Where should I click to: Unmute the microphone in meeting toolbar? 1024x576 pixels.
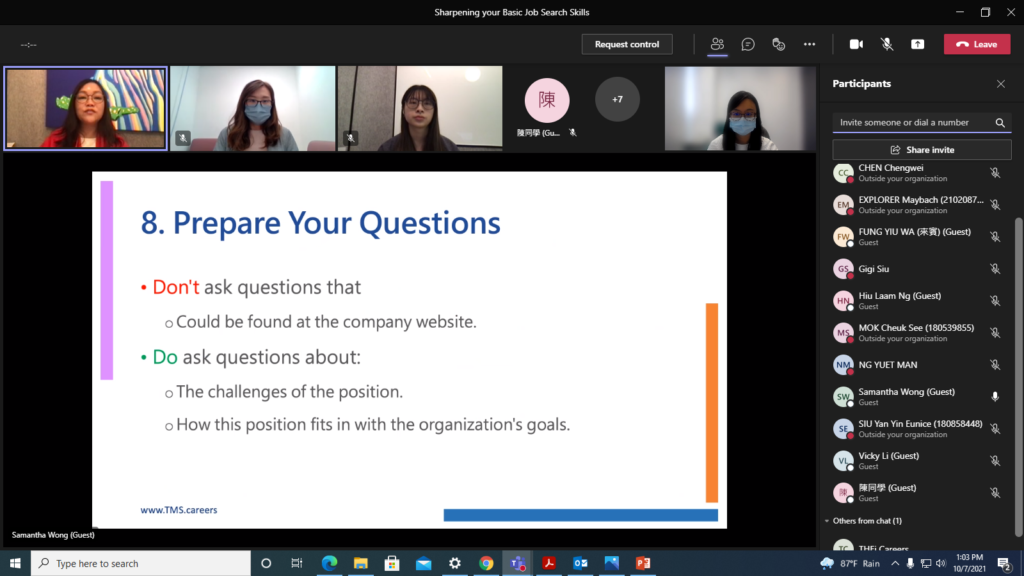click(x=887, y=44)
